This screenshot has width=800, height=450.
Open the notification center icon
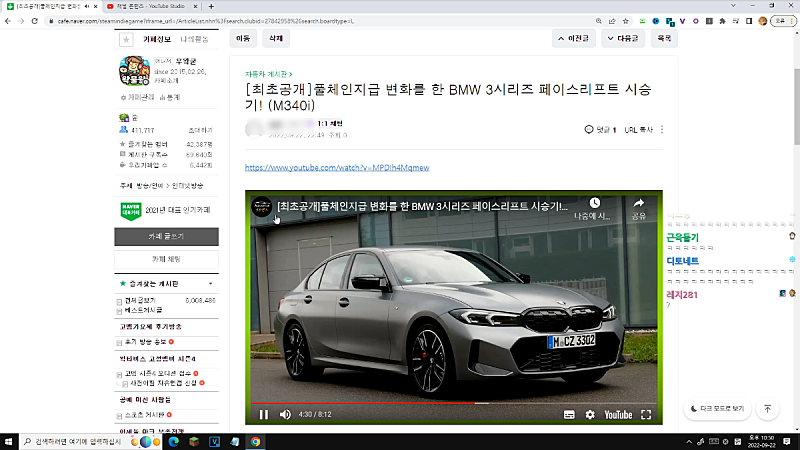pos(787,441)
